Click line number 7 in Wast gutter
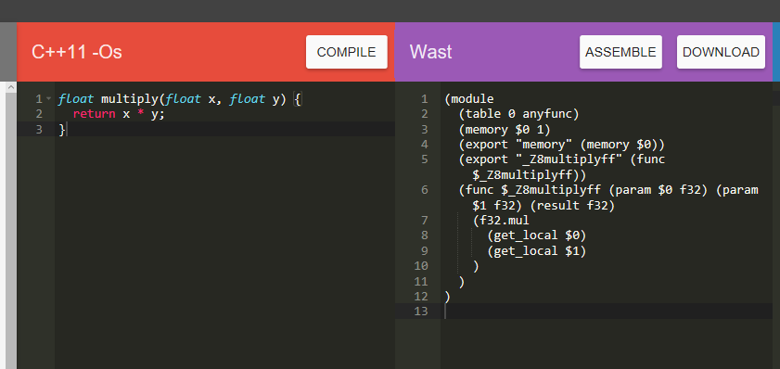This screenshot has width=780, height=369. 424,220
